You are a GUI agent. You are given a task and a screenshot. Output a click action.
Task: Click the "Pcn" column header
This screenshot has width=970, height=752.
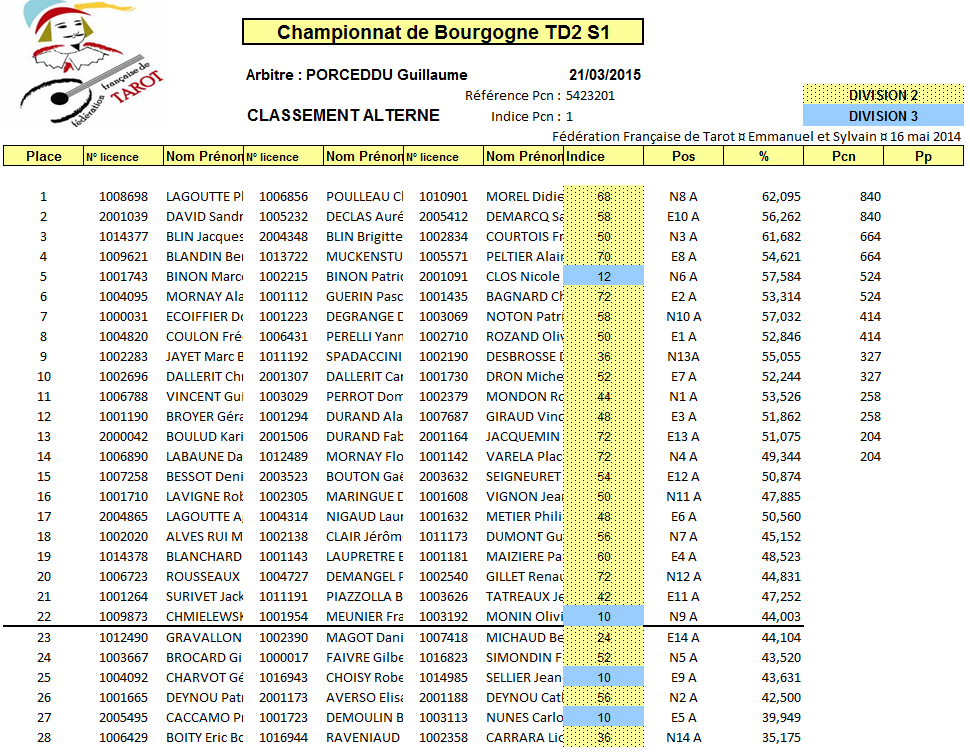coord(844,156)
